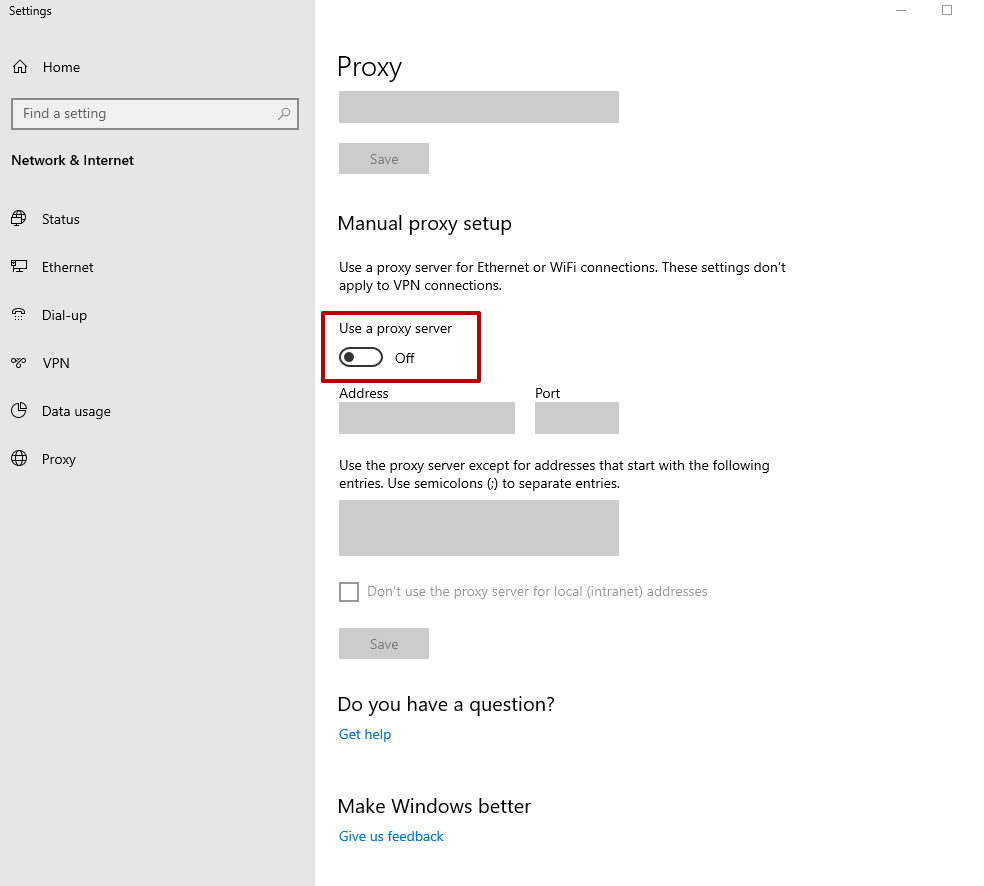
Task: Click the Give us feedback link
Action: point(391,836)
